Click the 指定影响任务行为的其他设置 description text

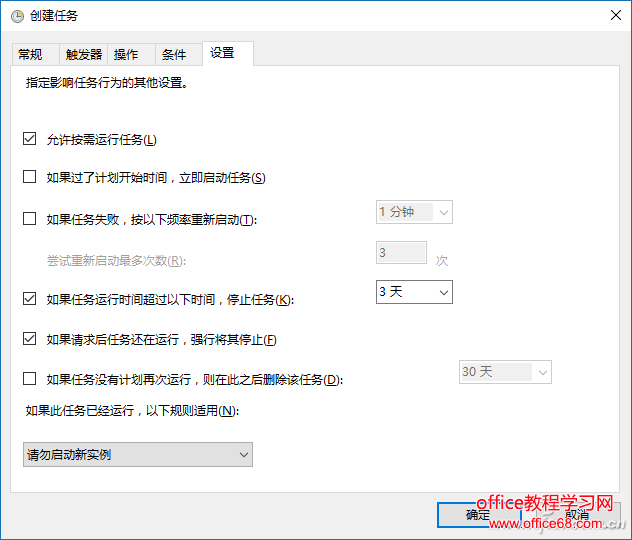pyautogui.click(x=107, y=83)
